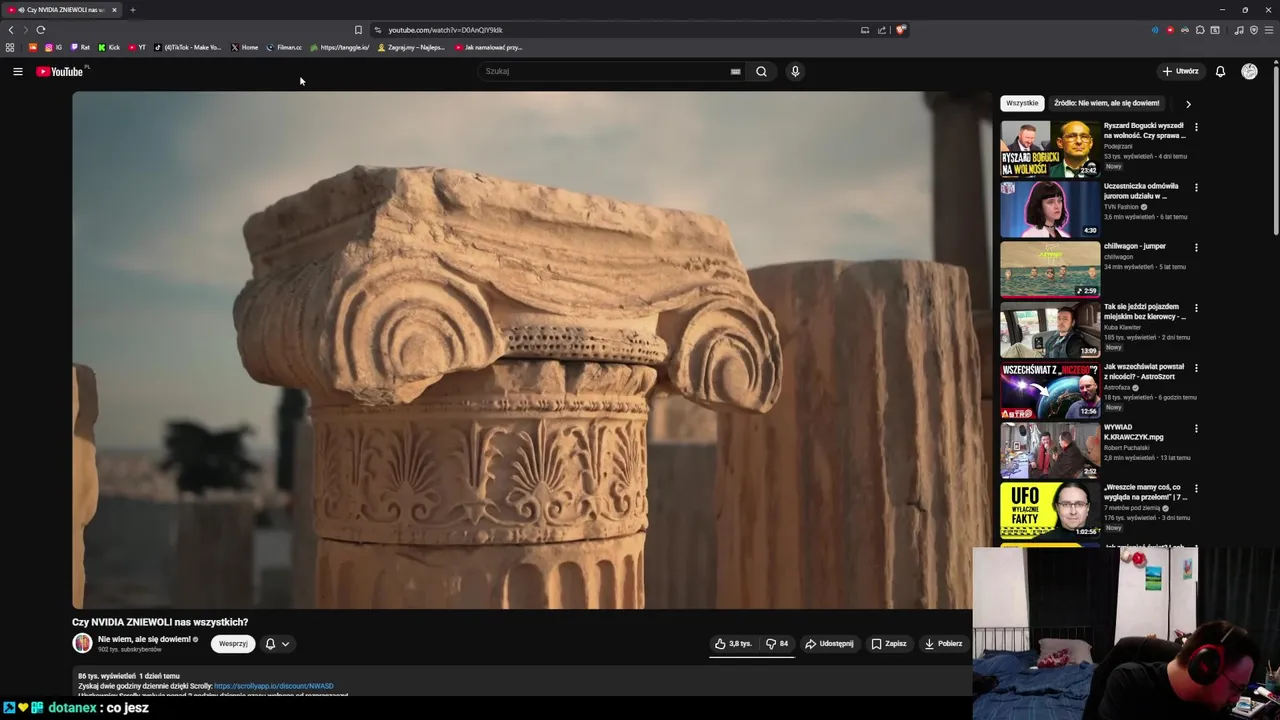This screenshot has width=1280, height=720.
Task: Open options for WYWIAD K.KRAWCZYK video
Action: [1196, 428]
